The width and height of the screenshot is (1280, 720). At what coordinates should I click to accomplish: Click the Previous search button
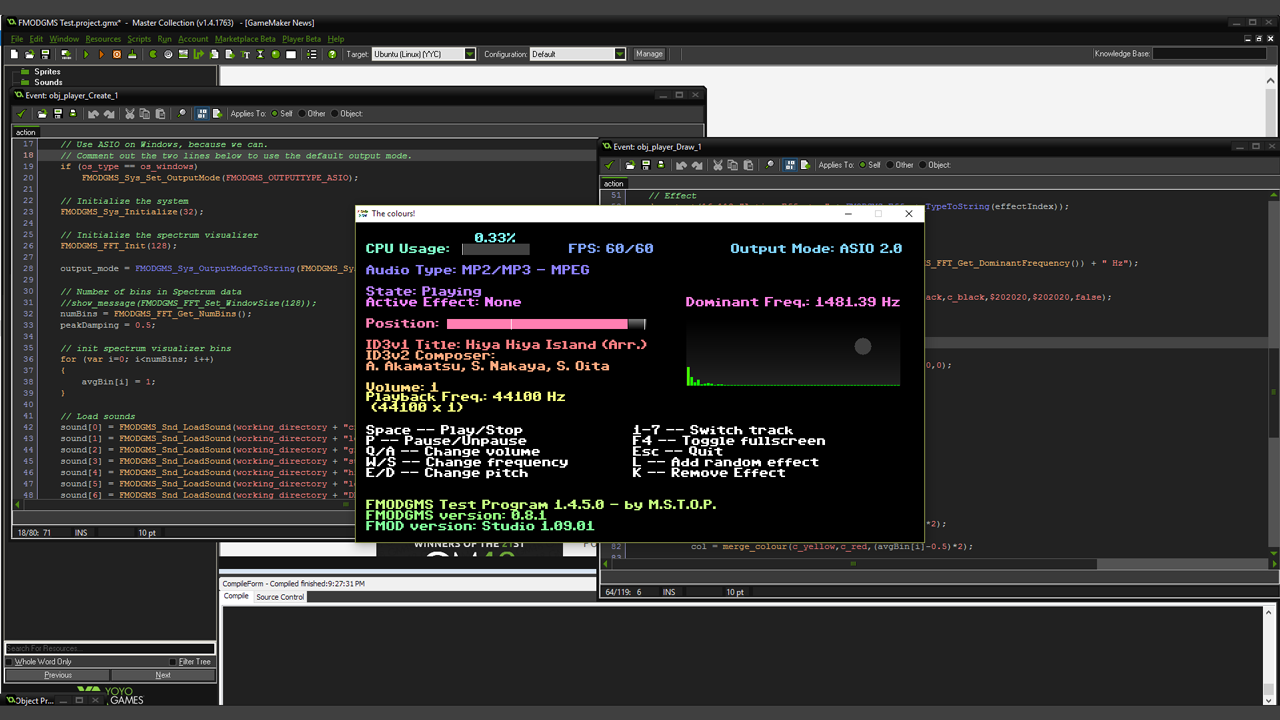coord(58,675)
